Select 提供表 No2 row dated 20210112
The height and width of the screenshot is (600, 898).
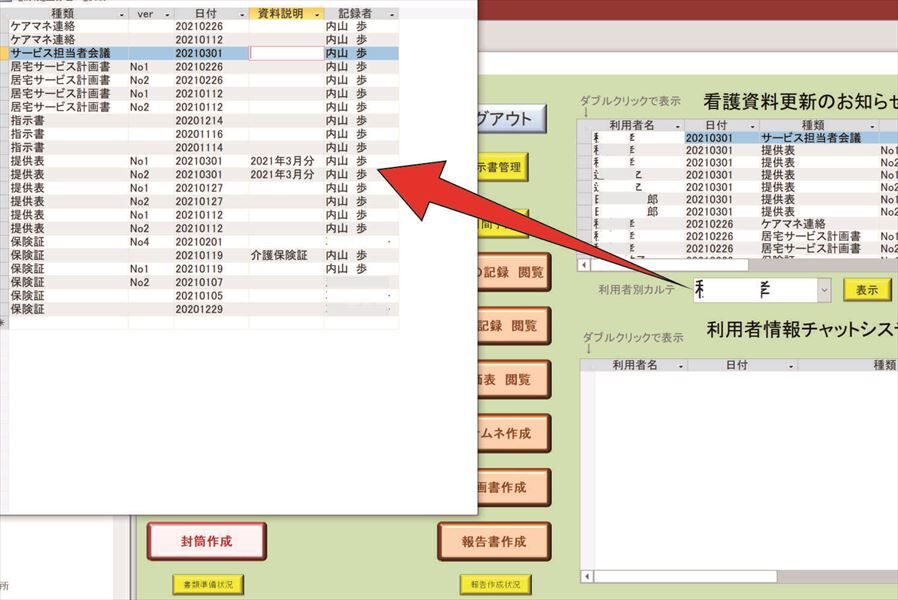click(x=204, y=228)
